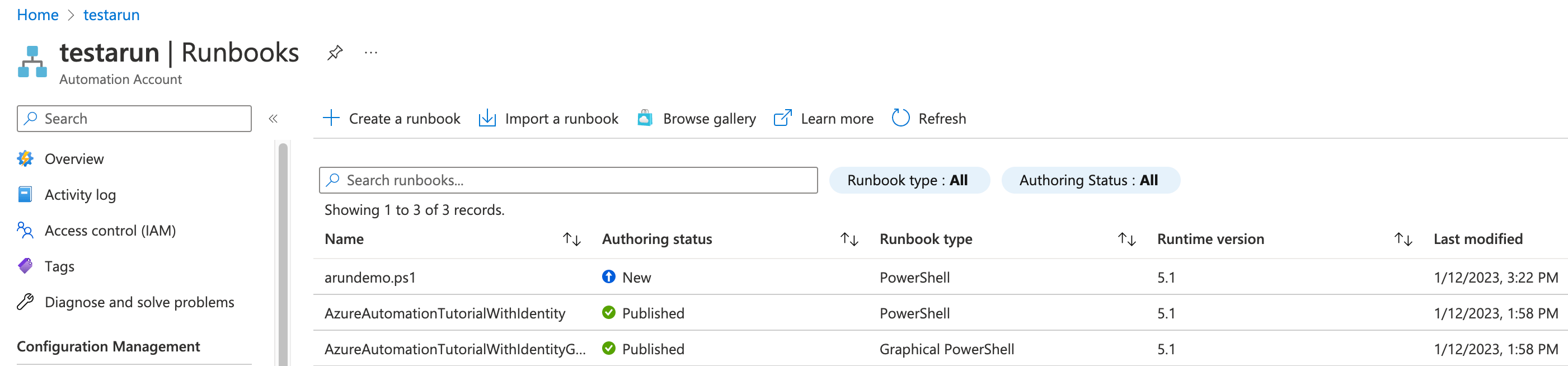Open Browse gallery from the toolbar
The image size is (1568, 366).
point(697,118)
